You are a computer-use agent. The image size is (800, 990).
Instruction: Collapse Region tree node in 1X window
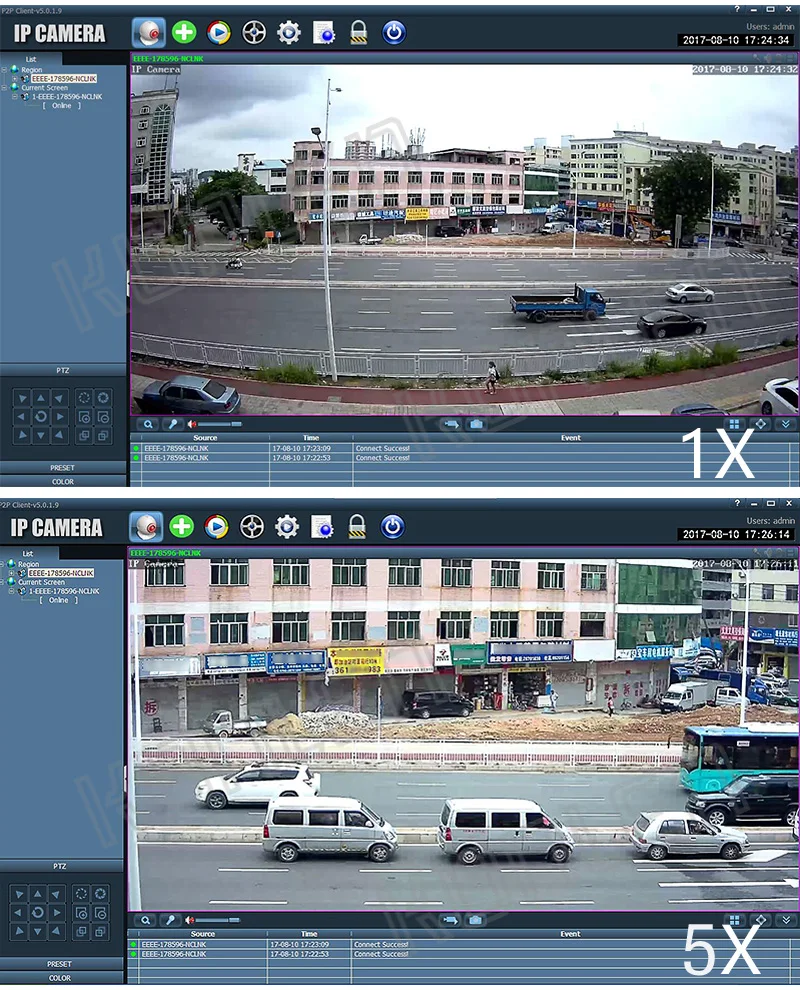point(4,69)
